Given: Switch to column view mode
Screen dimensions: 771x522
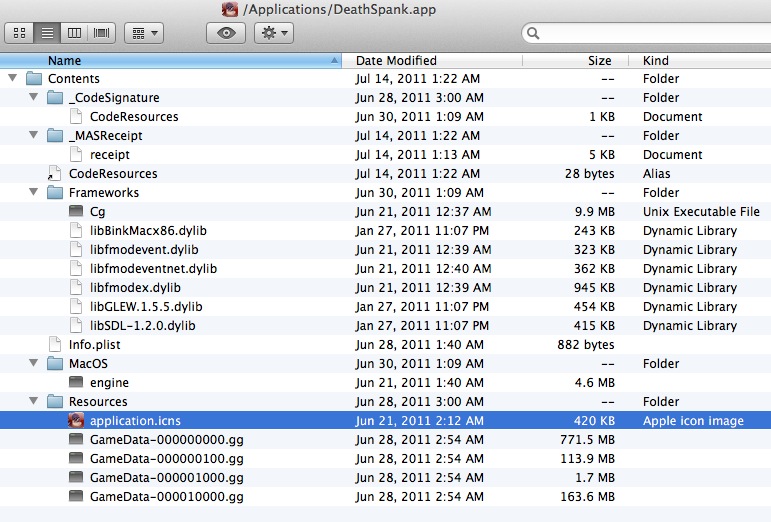Looking at the screenshot, I should (74, 33).
